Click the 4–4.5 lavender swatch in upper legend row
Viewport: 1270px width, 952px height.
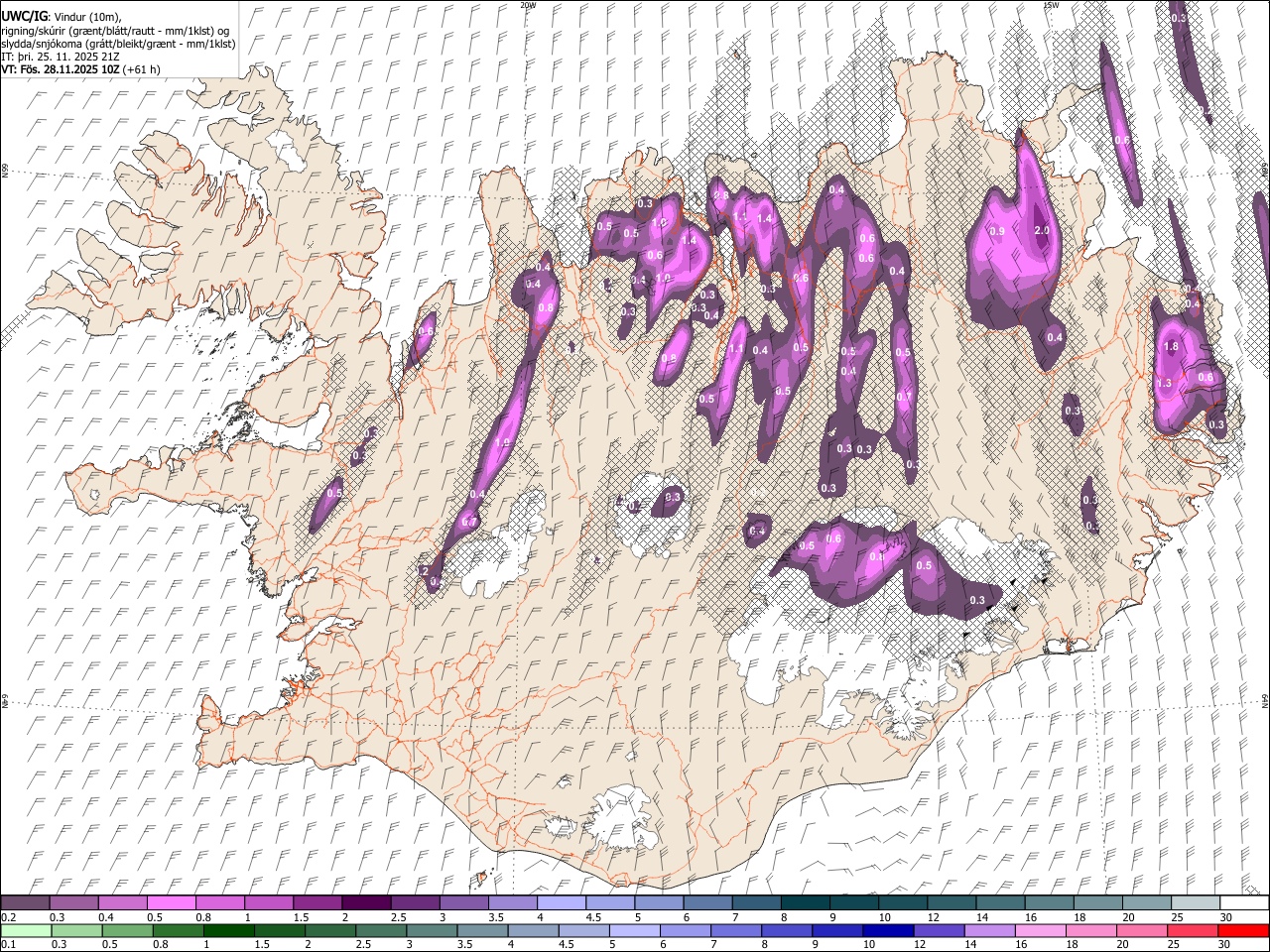[x=562, y=903]
